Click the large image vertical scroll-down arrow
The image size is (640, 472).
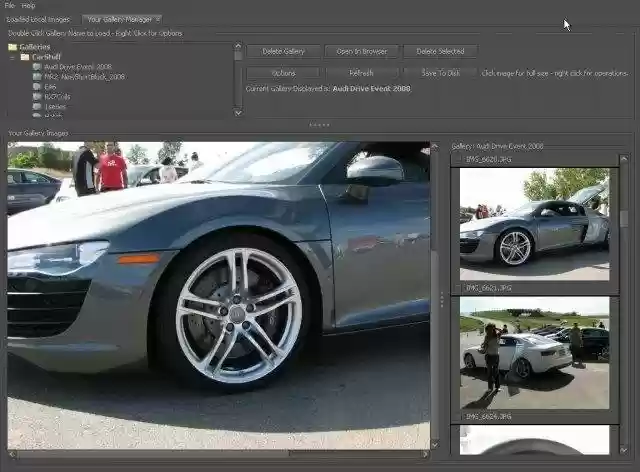[x=435, y=444]
